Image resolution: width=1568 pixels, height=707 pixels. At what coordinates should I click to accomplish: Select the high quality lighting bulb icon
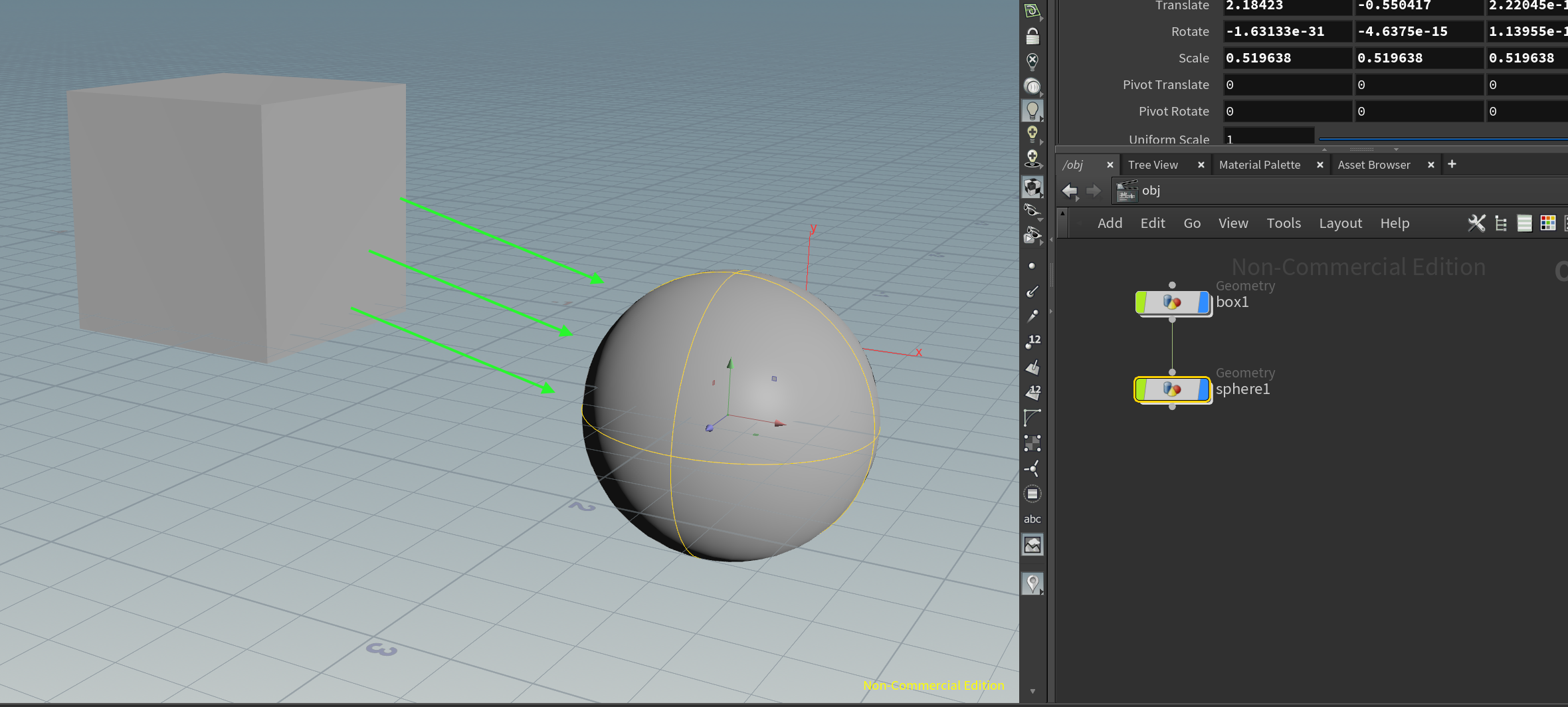(x=1032, y=134)
